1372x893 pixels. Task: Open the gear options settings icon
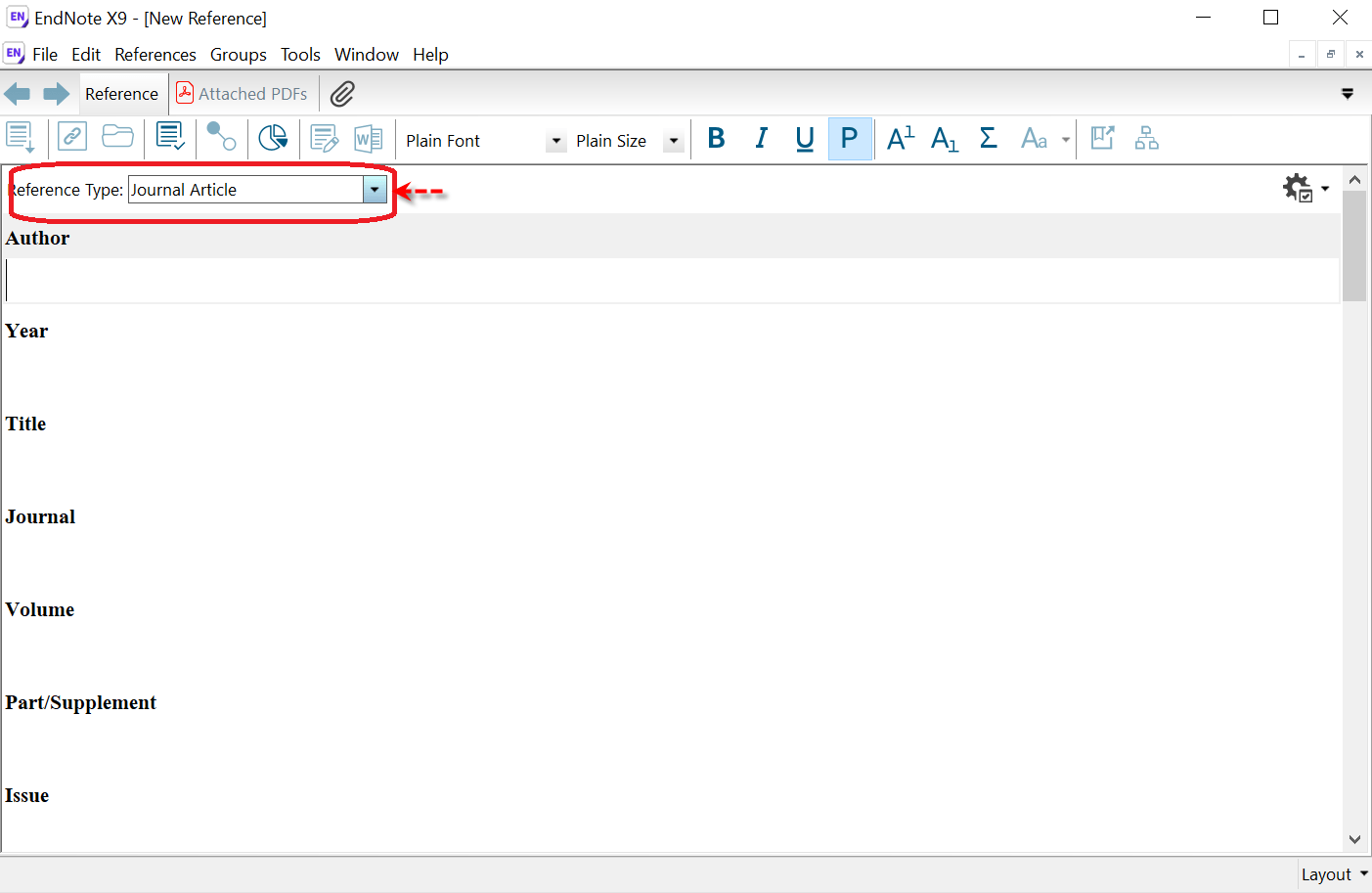pos(1298,188)
